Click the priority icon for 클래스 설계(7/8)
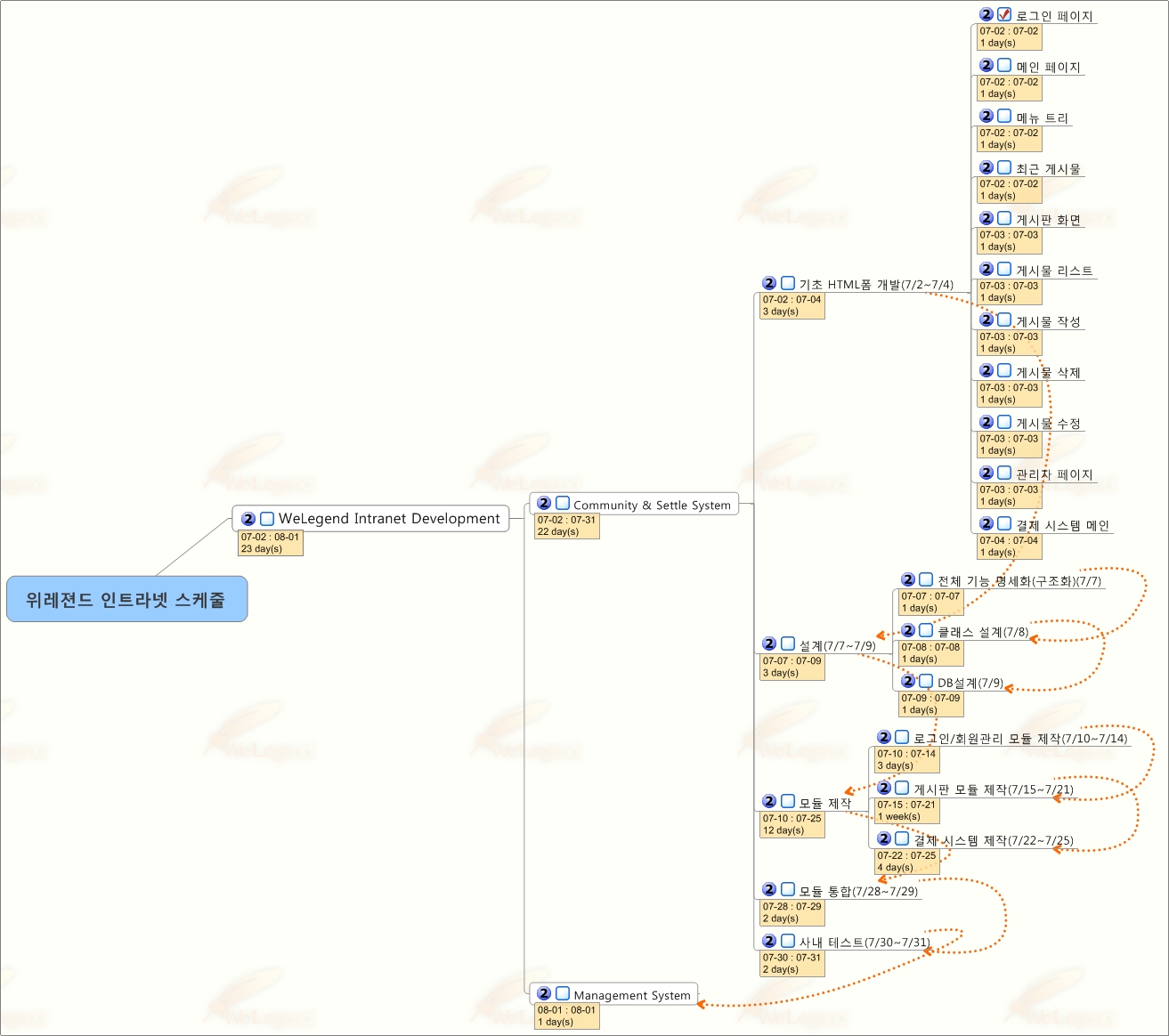The image size is (1169, 1036). [908, 631]
